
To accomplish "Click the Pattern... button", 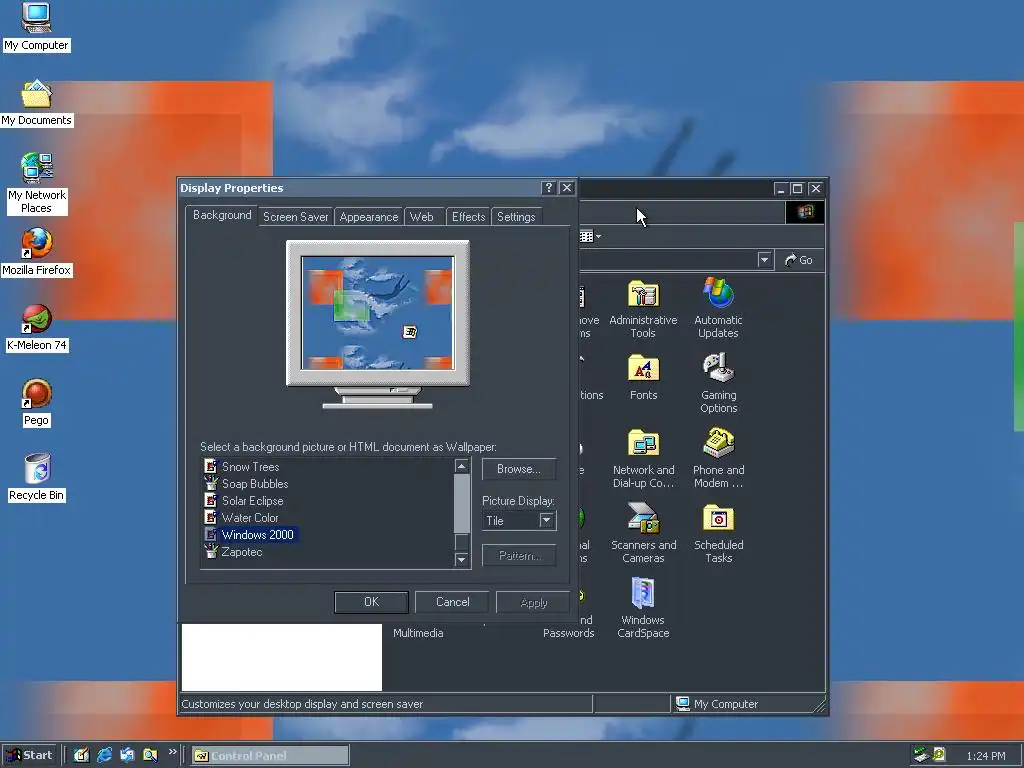I will point(519,556).
